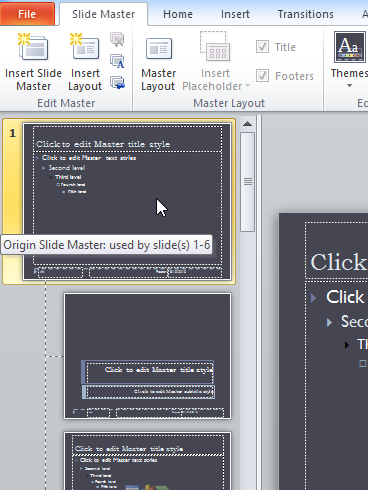This screenshot has height=490, width=368.
Task: Click the Preserve master icon
Action: (117, 82)
